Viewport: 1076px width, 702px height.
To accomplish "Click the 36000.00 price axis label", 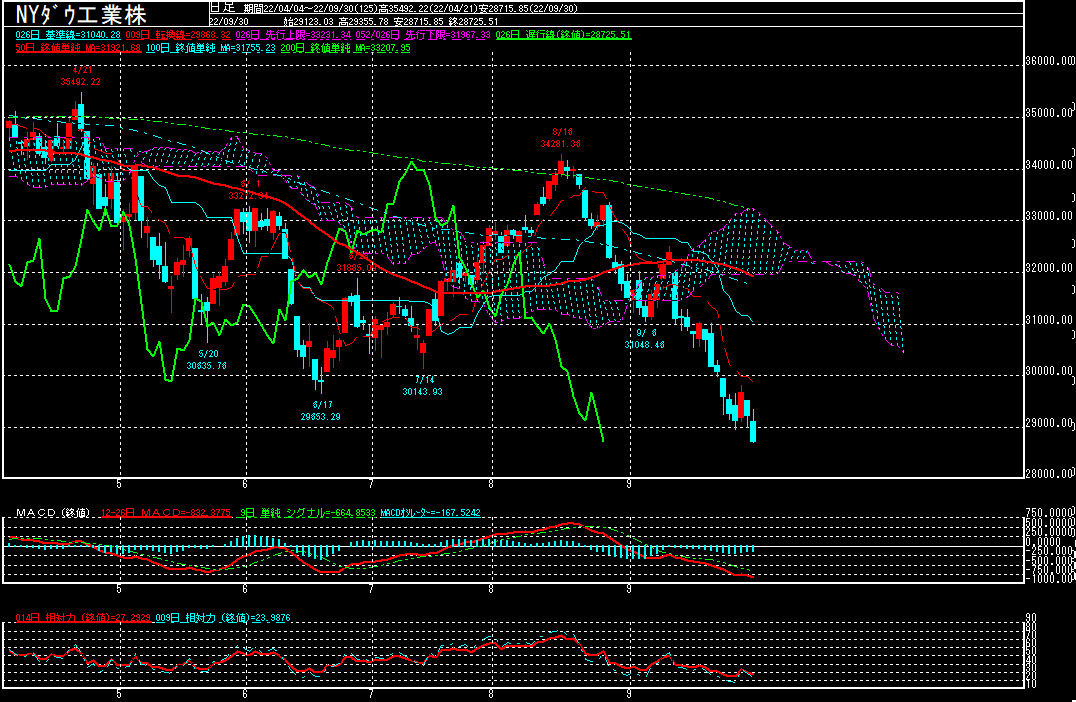I will (1049, 61).
